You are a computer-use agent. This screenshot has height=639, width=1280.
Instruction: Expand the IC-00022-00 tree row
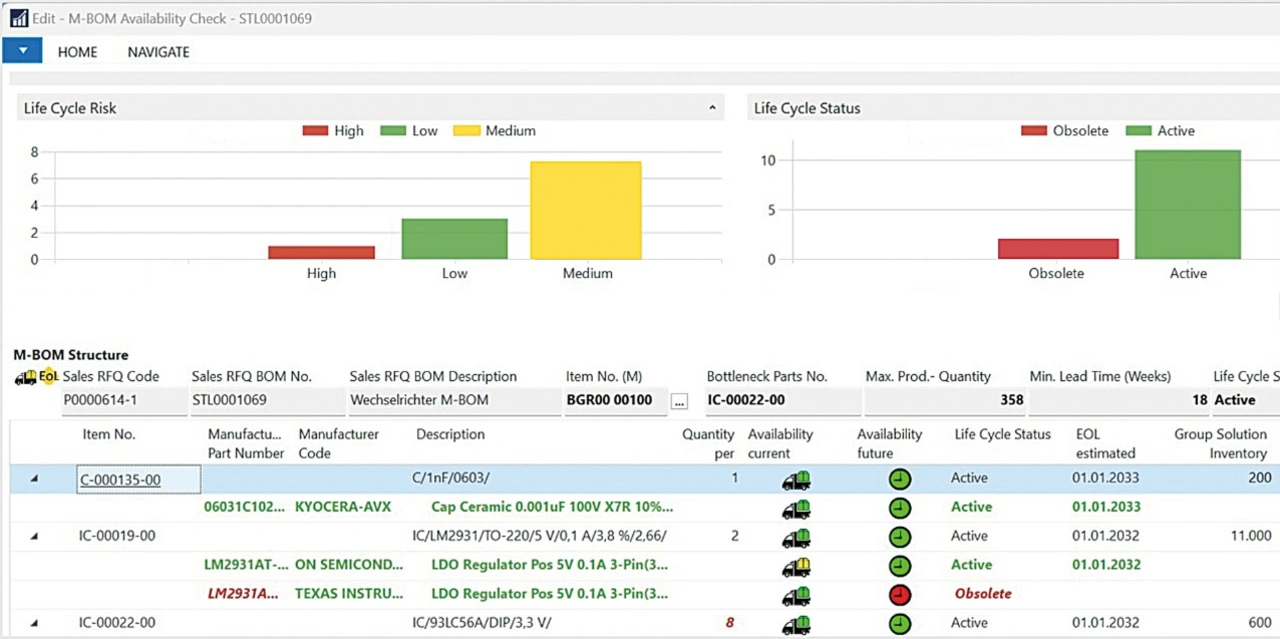(34, 624)
